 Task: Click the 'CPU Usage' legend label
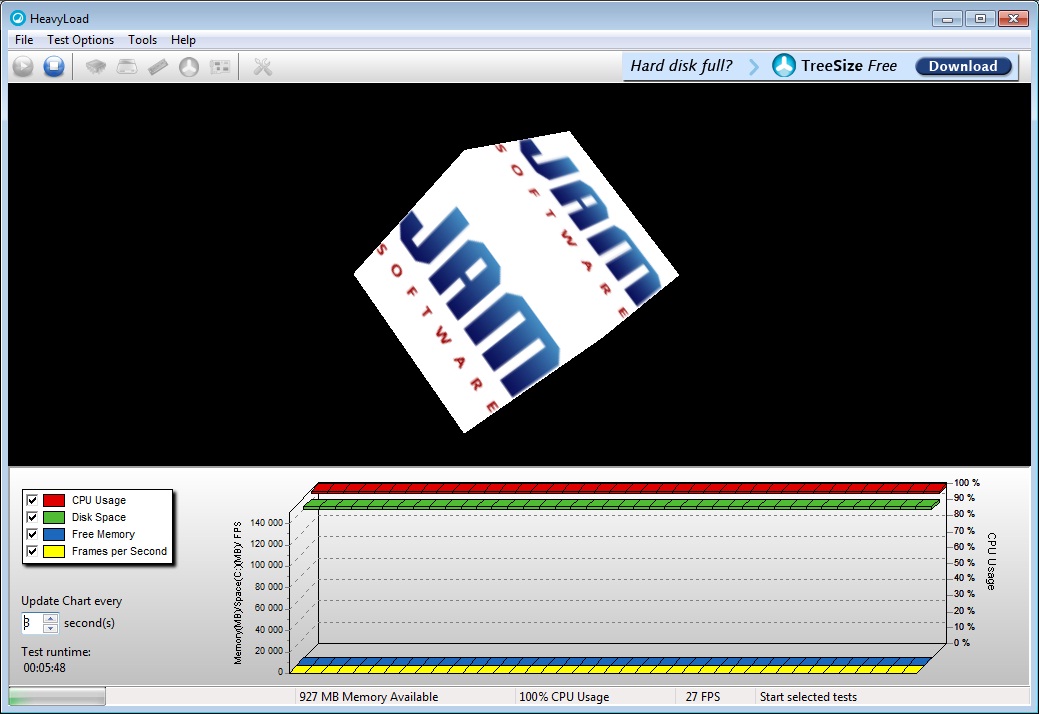pyautogui.click(x=99, y=500)
